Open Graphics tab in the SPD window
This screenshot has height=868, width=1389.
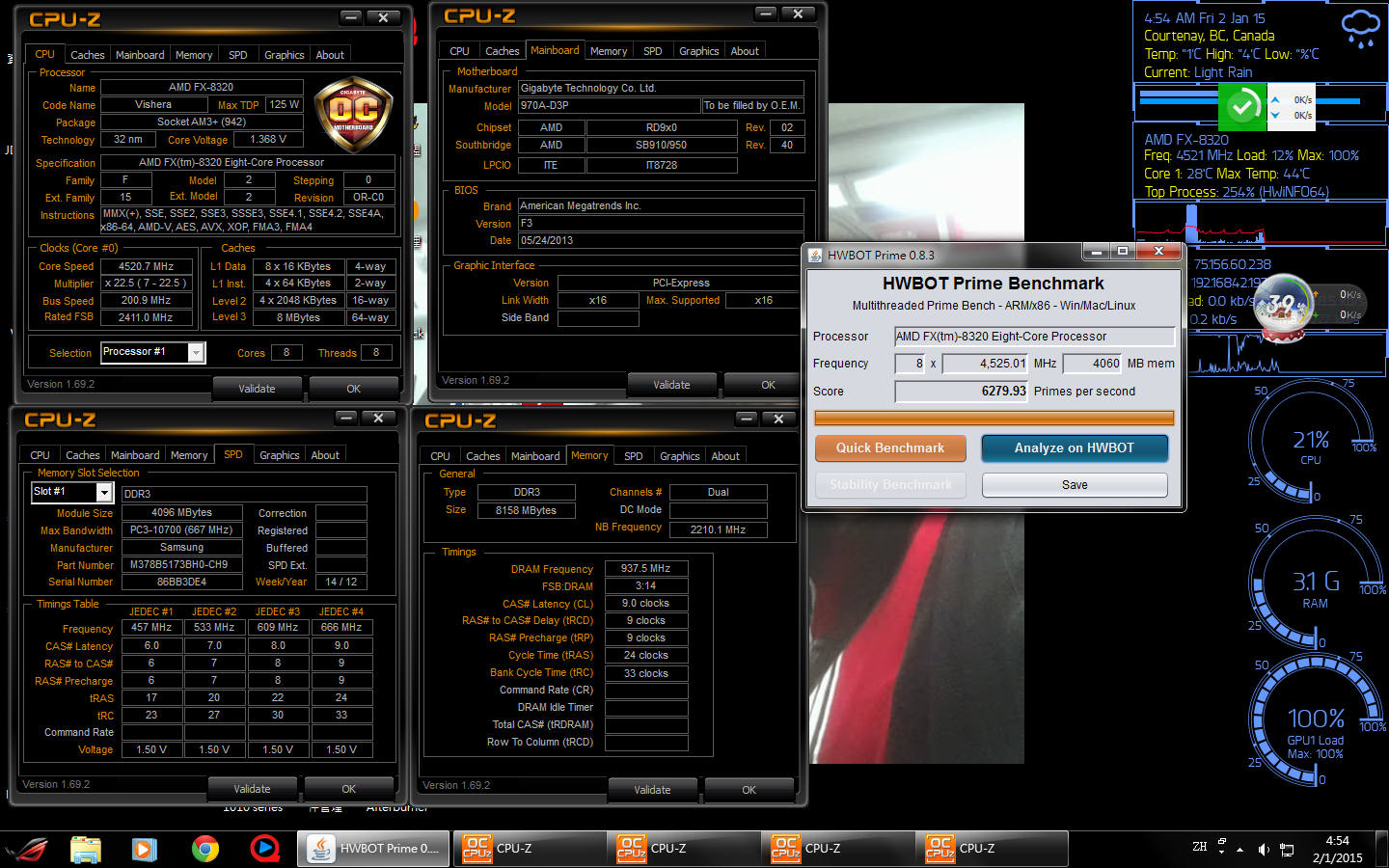click(x=279, y=455)
